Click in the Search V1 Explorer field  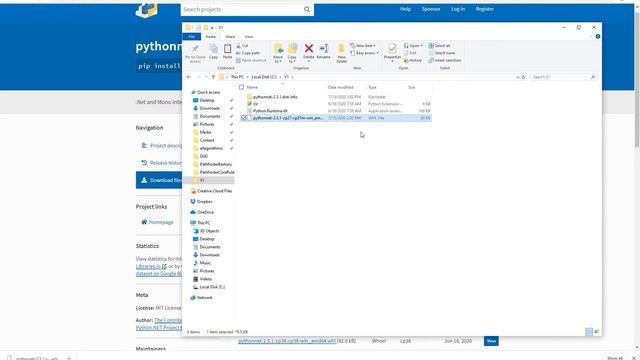pyautogui.click(x=563, y=77)
